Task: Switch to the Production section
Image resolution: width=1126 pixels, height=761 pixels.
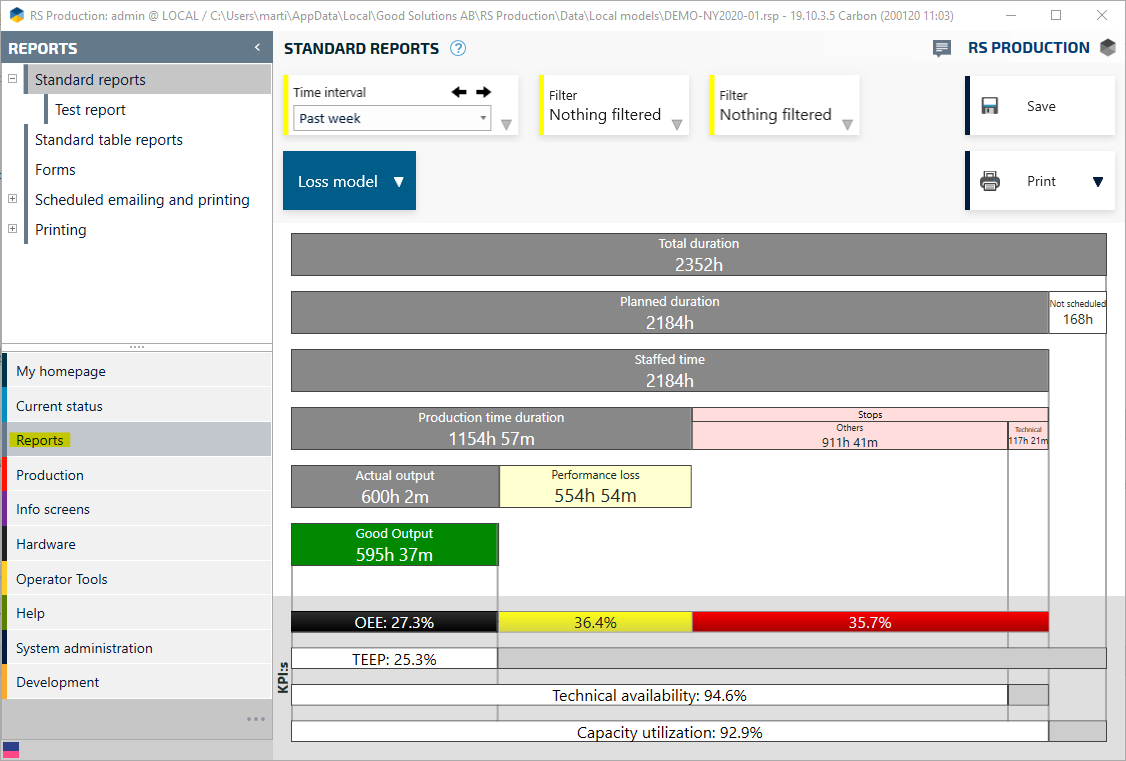Action: 50,475
